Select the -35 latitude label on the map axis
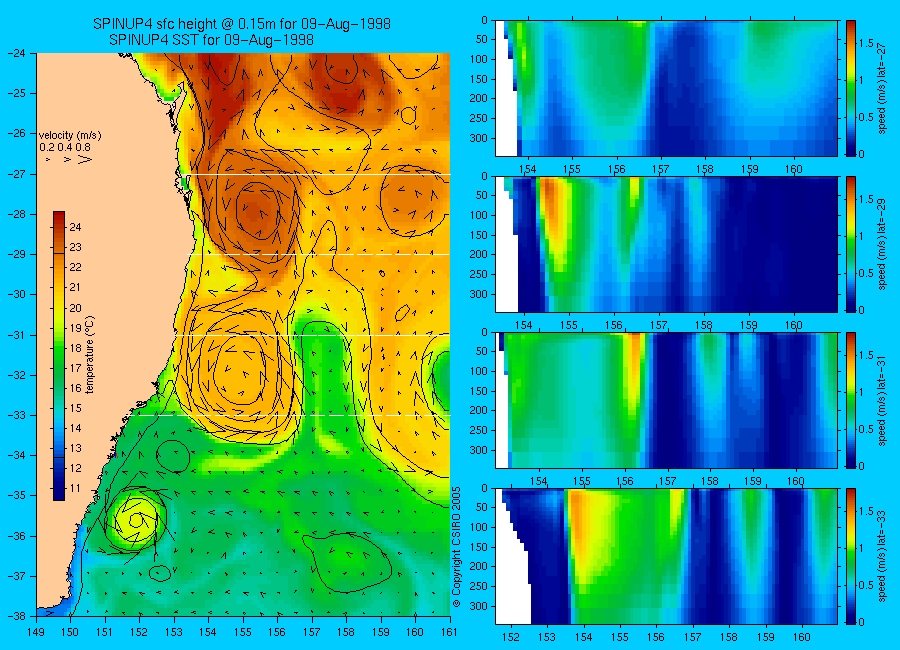The width and height of the screenshot is (900, 650). click(x=16, y=496)
